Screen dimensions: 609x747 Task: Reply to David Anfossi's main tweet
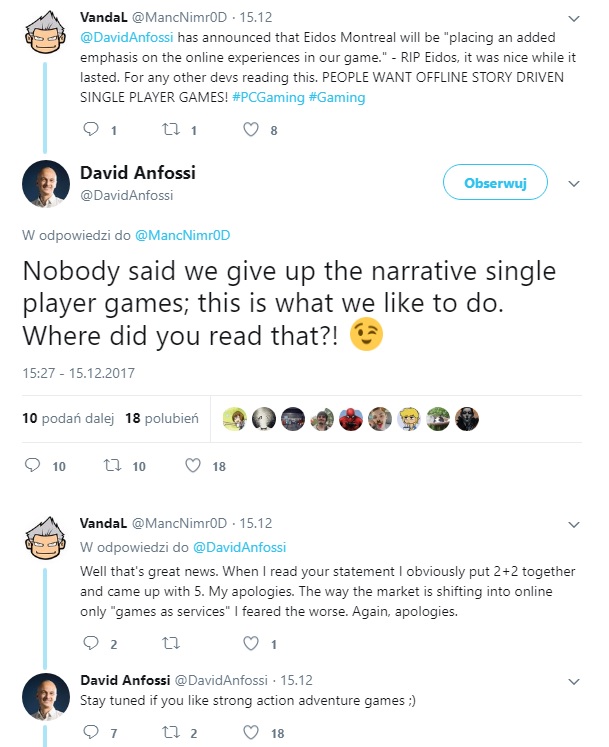32,466
